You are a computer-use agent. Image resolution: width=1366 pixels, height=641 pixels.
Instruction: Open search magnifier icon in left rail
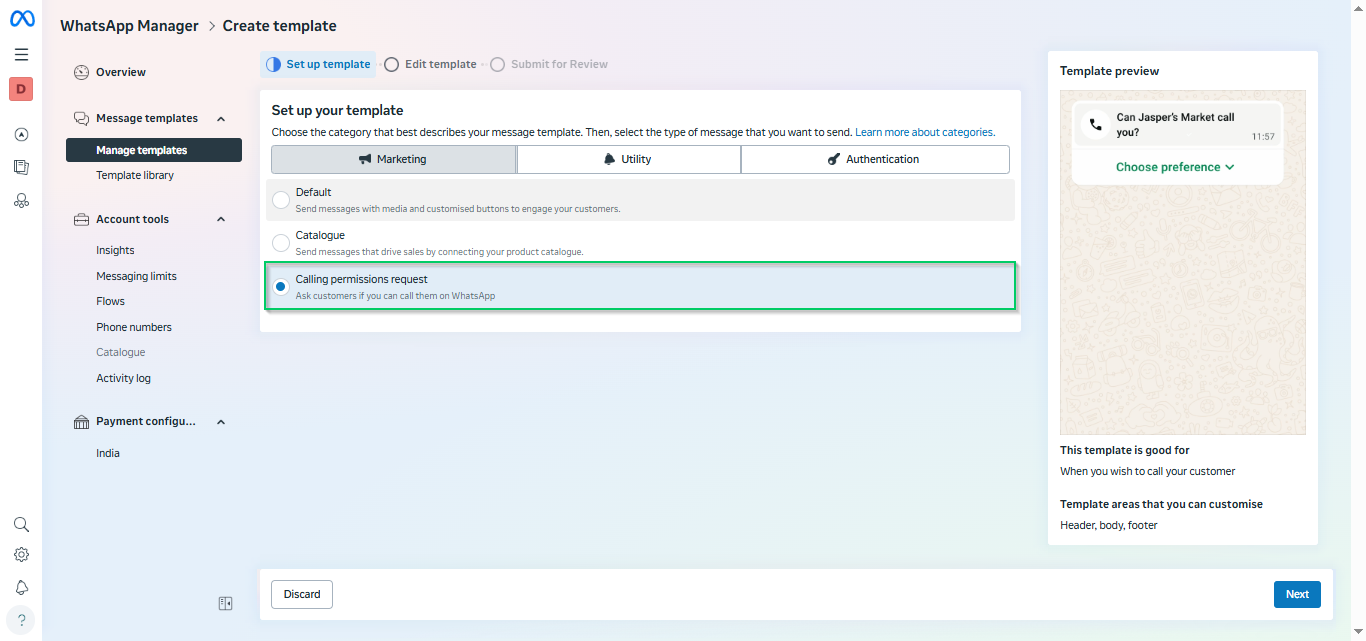click(x=21, y=524)
